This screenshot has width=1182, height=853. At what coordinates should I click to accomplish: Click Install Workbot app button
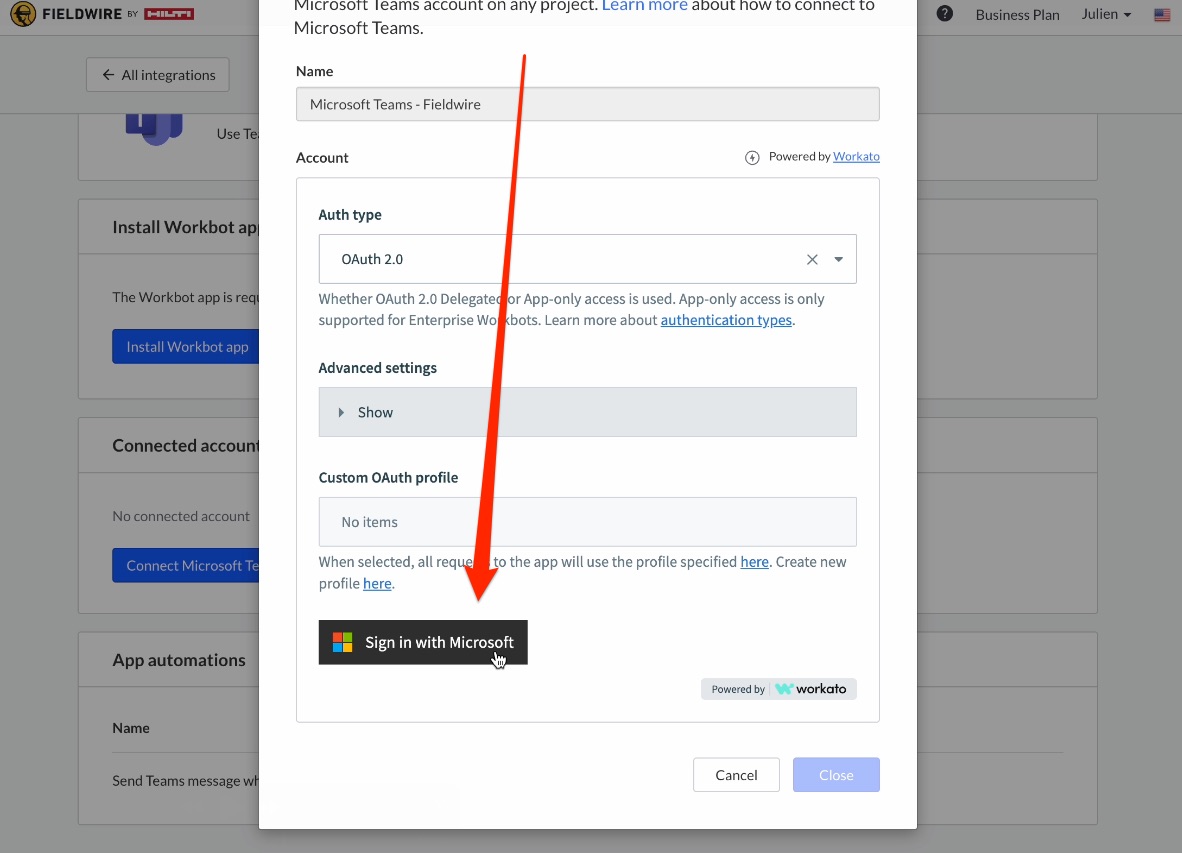(x=186, y=347)
